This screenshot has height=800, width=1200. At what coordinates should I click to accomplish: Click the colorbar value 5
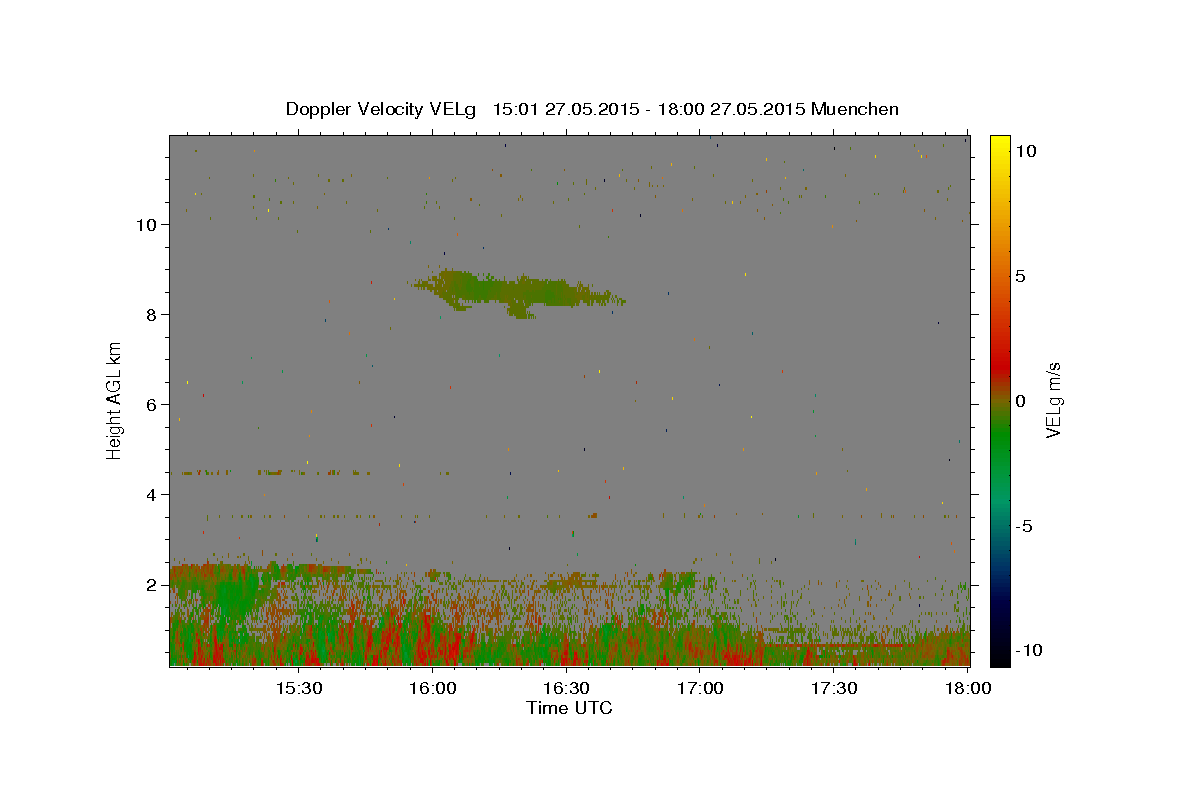(x=1021, y=276)
